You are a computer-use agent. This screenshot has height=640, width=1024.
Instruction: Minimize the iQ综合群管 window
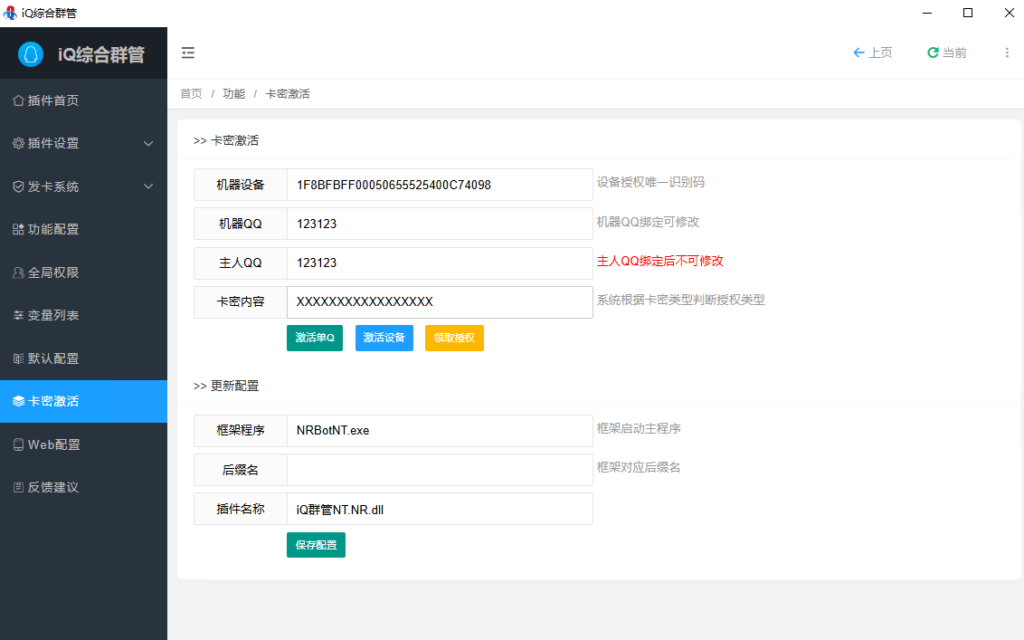[927, 13]
